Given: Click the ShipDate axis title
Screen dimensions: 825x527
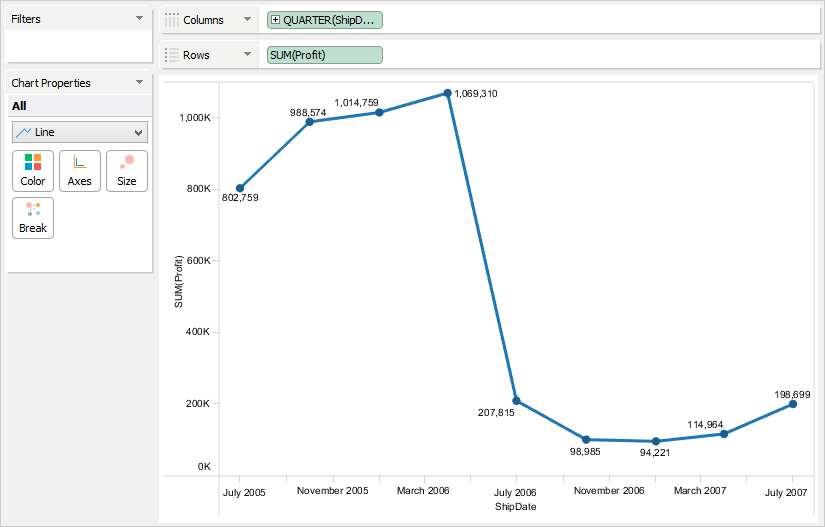Looking at the screenshot, I should tap(515, 507).
